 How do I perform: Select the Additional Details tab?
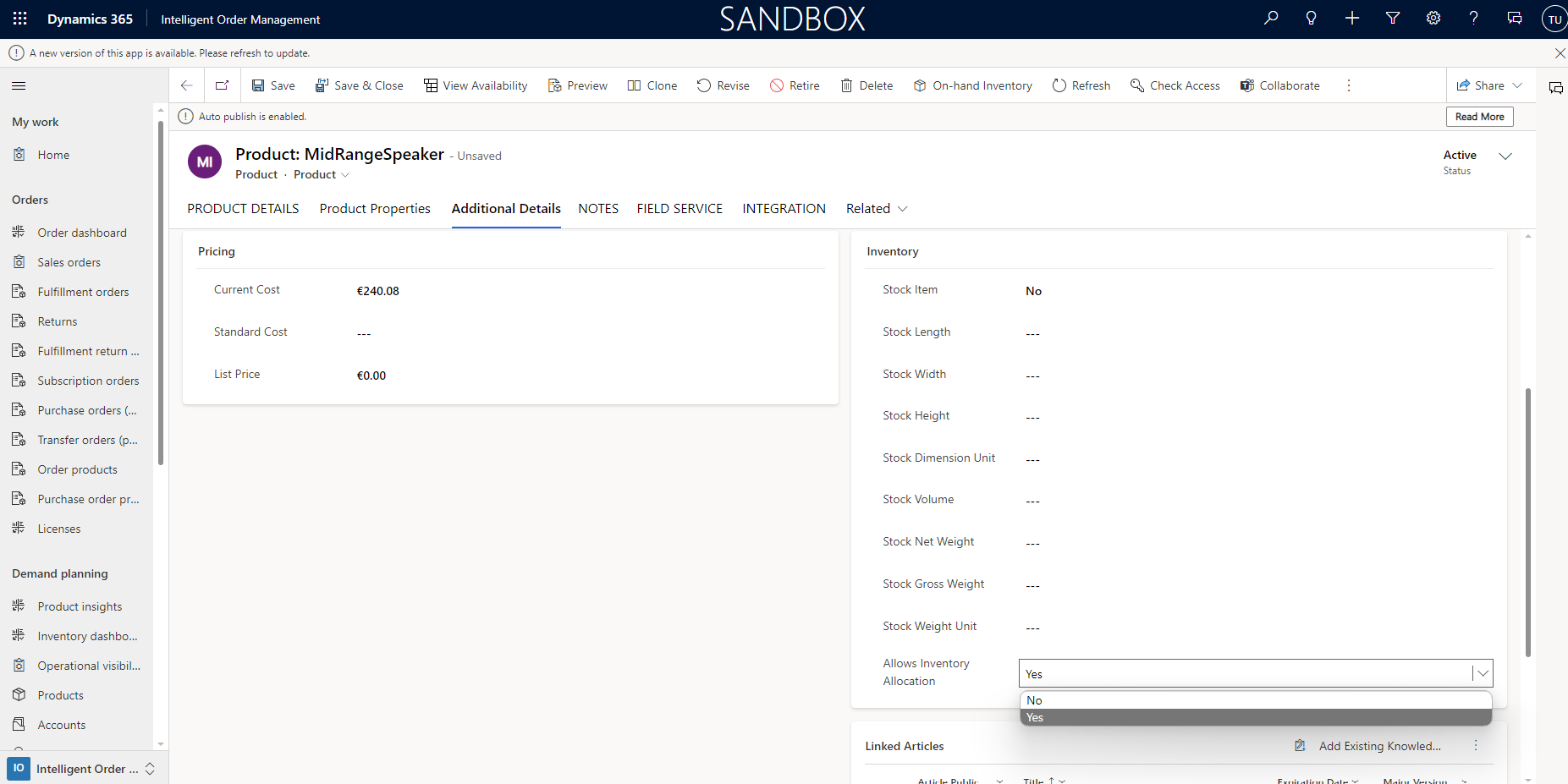[x=506, y=209]
